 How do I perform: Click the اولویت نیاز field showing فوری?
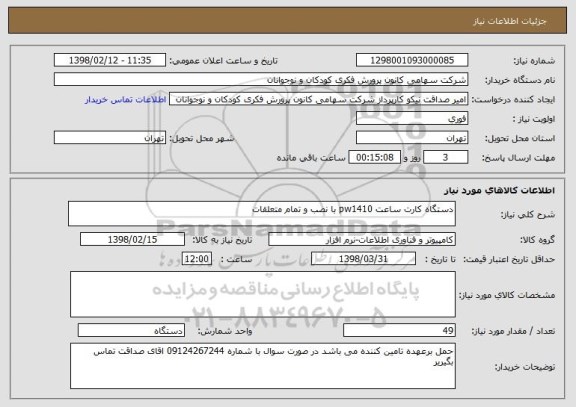coord(412,119)
